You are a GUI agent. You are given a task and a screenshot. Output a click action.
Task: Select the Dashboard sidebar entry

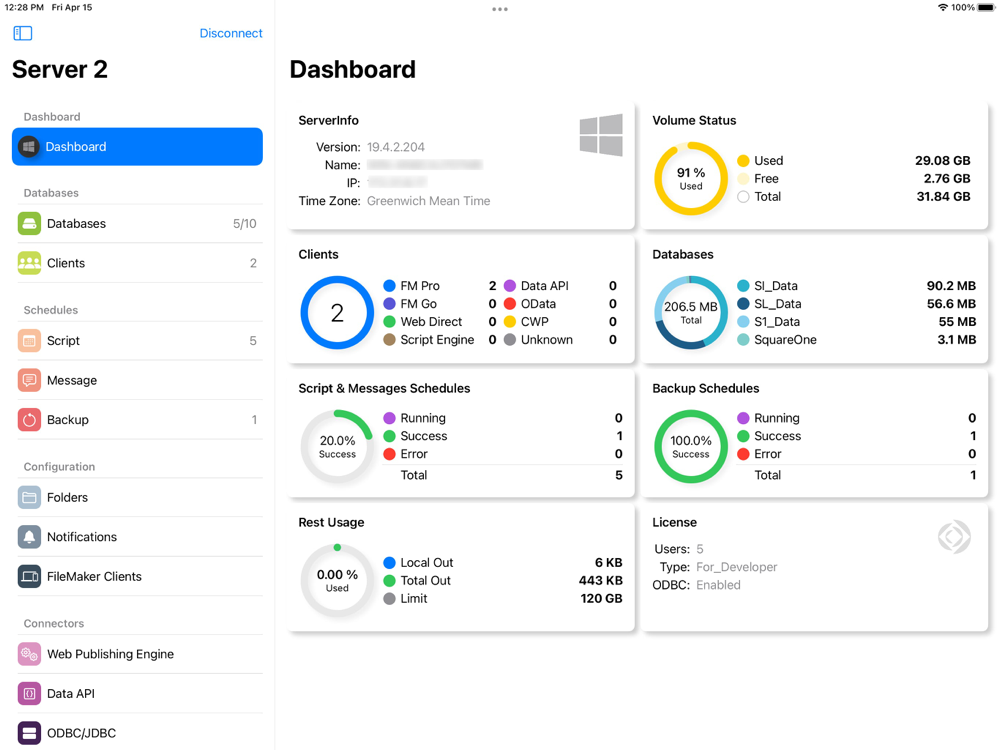pos(137,147)
